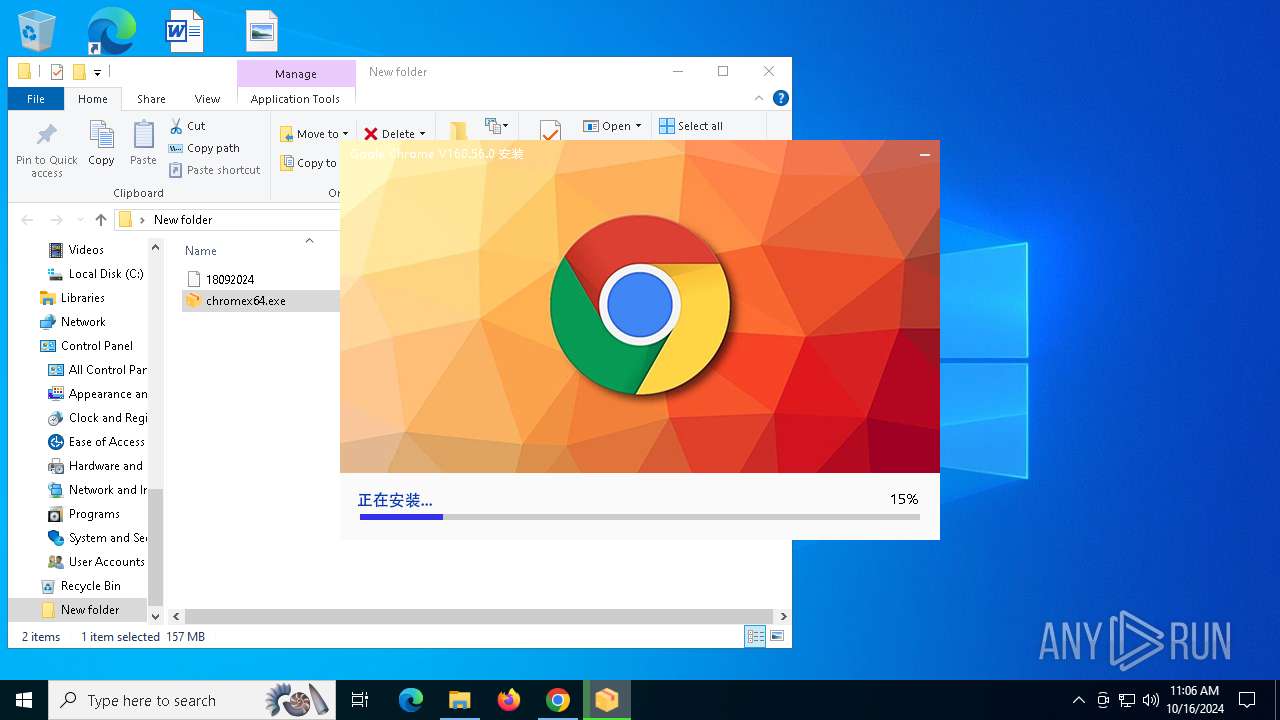The height and width of the screenshot is (720, 1280).
Task: Click the Manage contextual tab
Action: pyautogui.click(x=296, y=74)
